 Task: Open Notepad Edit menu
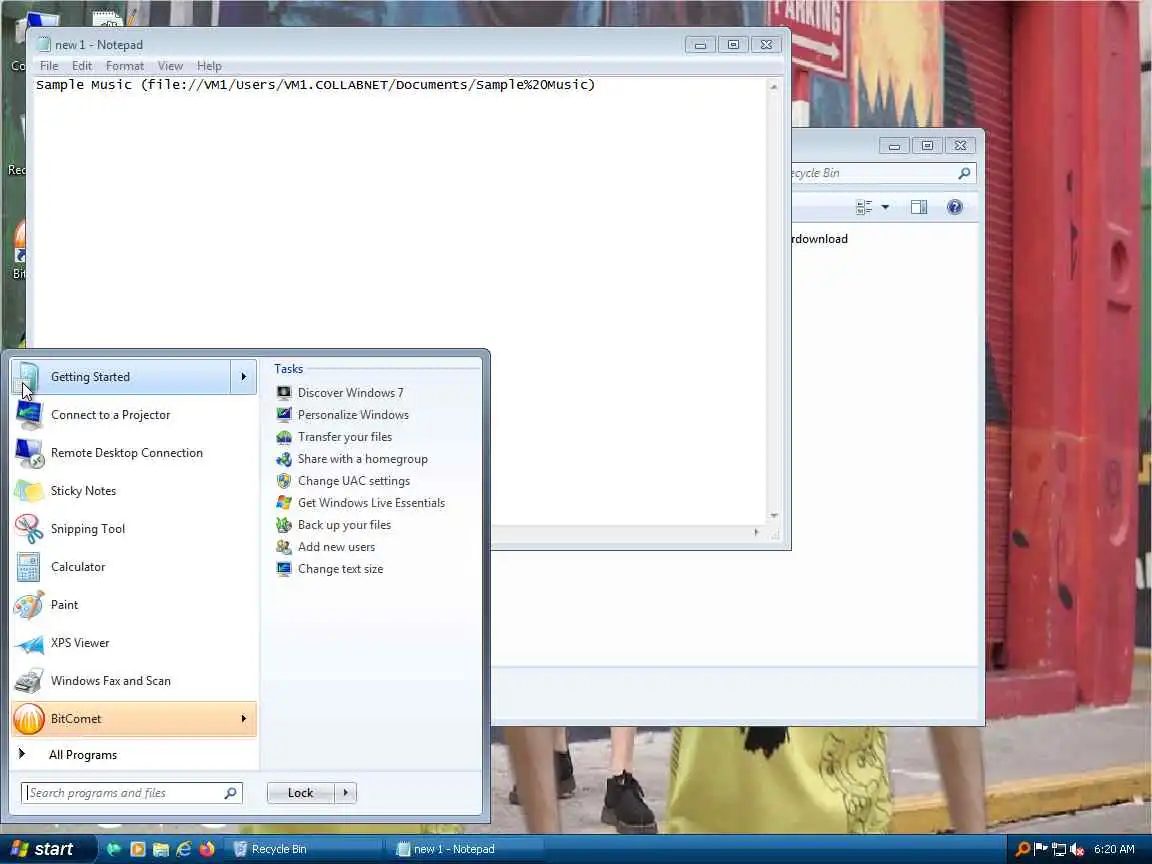tap(82, 66)
